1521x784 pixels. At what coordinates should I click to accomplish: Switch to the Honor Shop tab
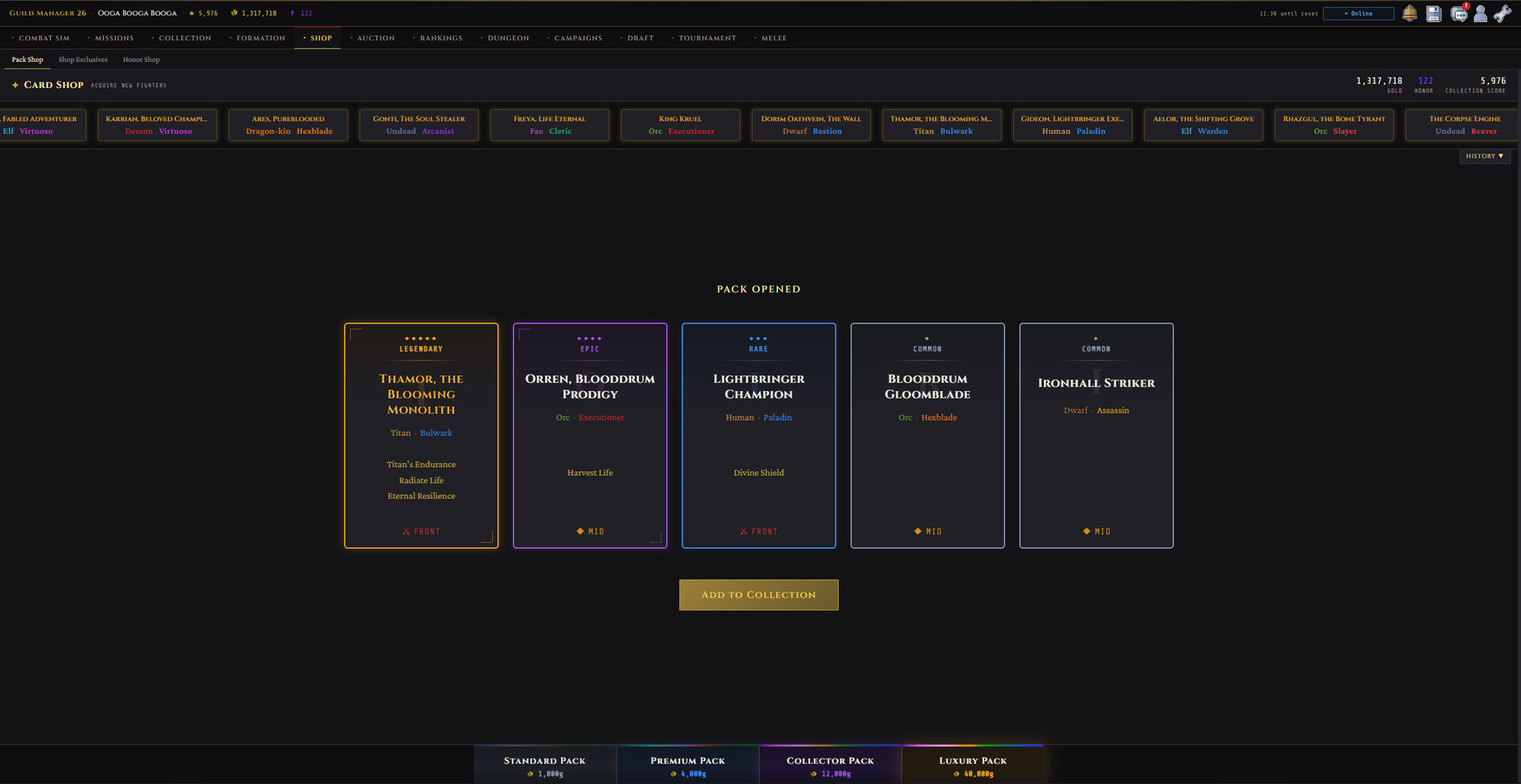(140, 59)
